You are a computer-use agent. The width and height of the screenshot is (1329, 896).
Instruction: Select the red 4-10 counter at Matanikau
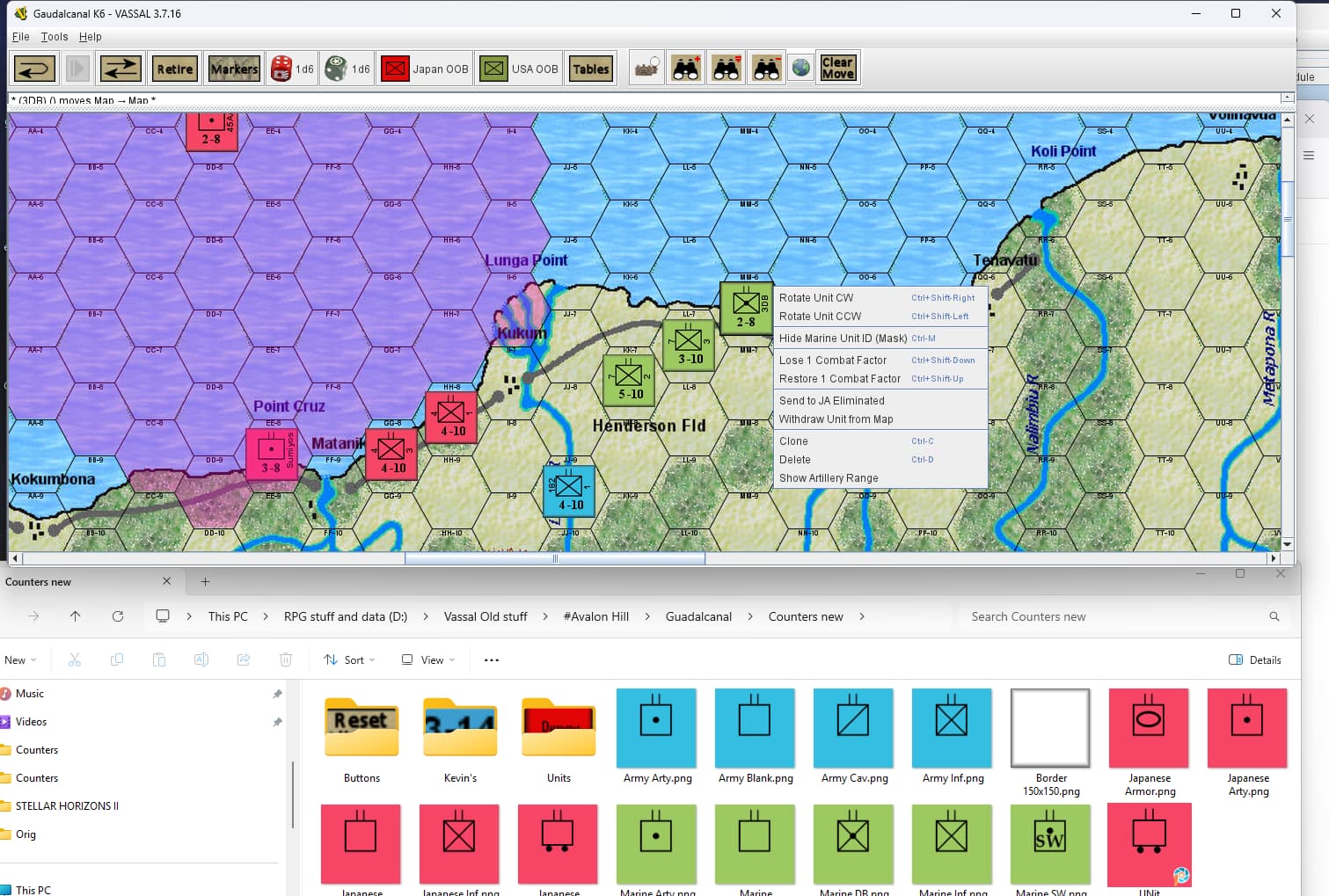391,454
